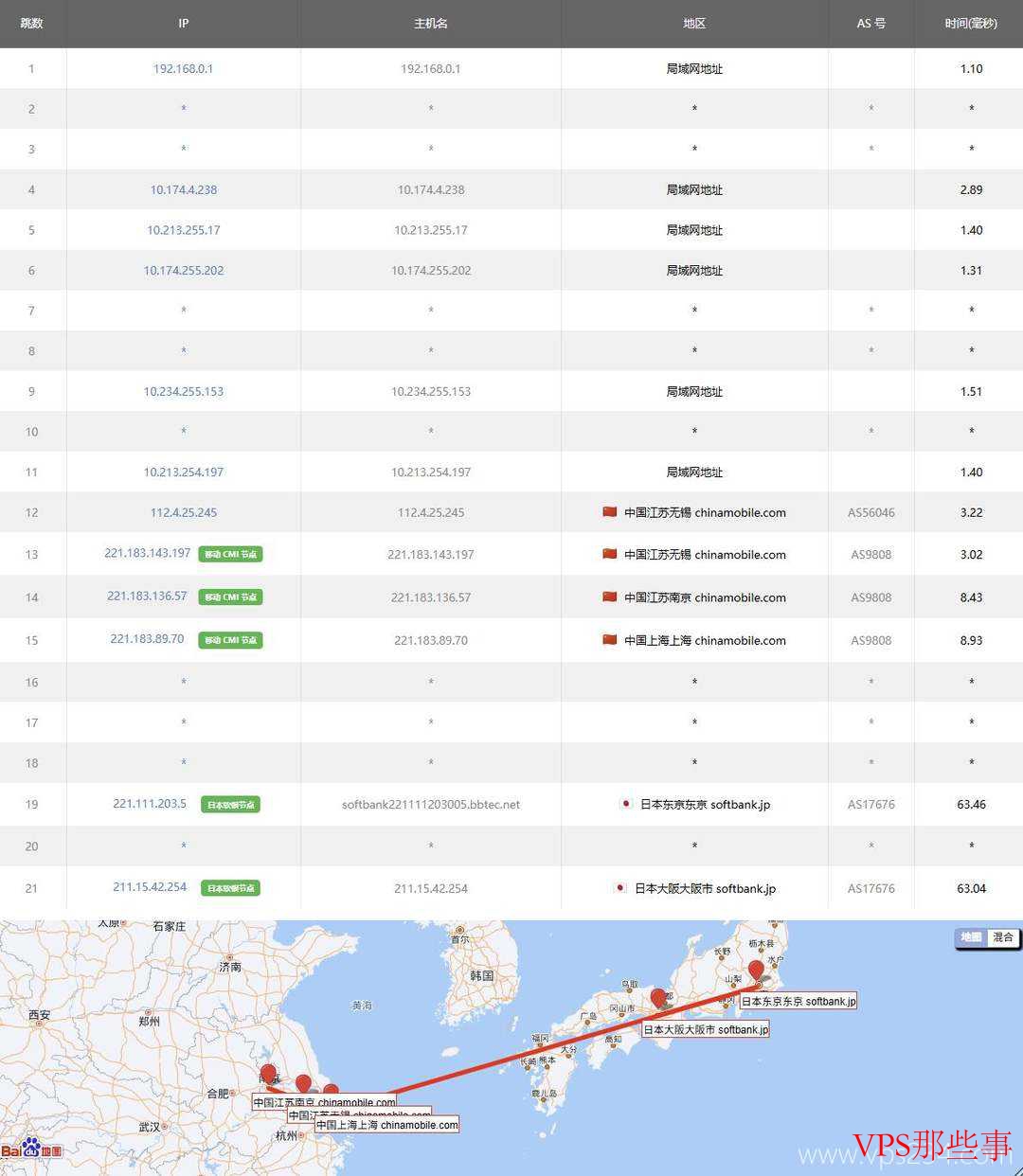Select the 63.04 latency value

click(971, 888)
